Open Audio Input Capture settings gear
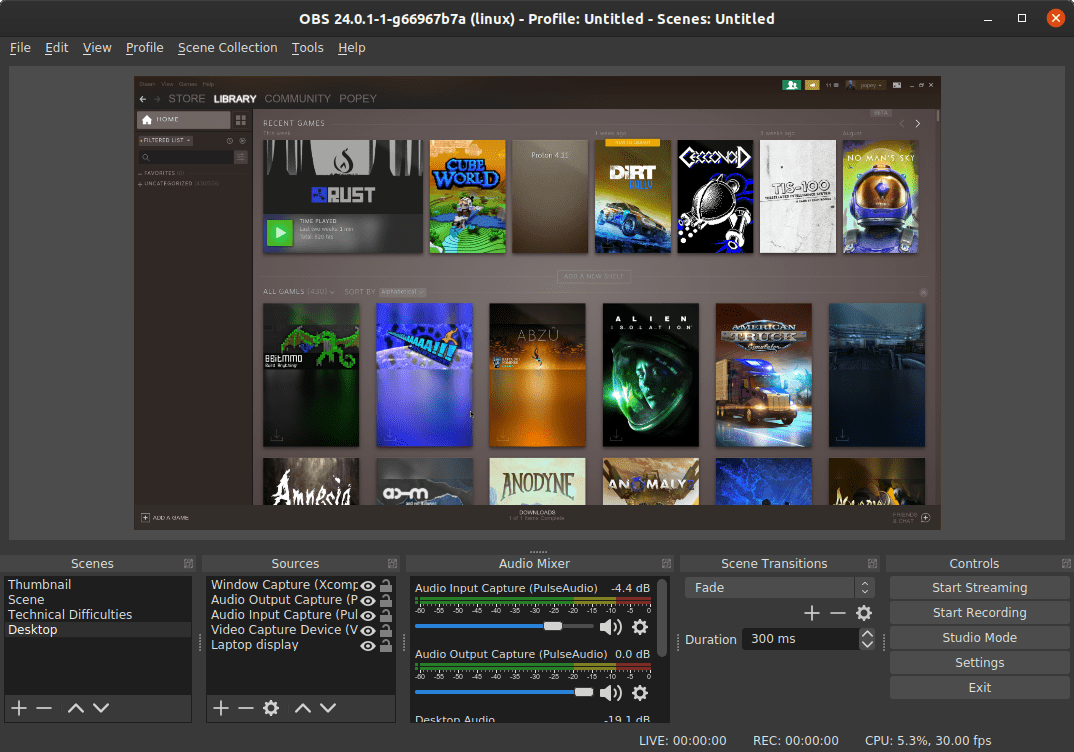The height and width of the screenshot is (752, 1074). click(640, 627)
